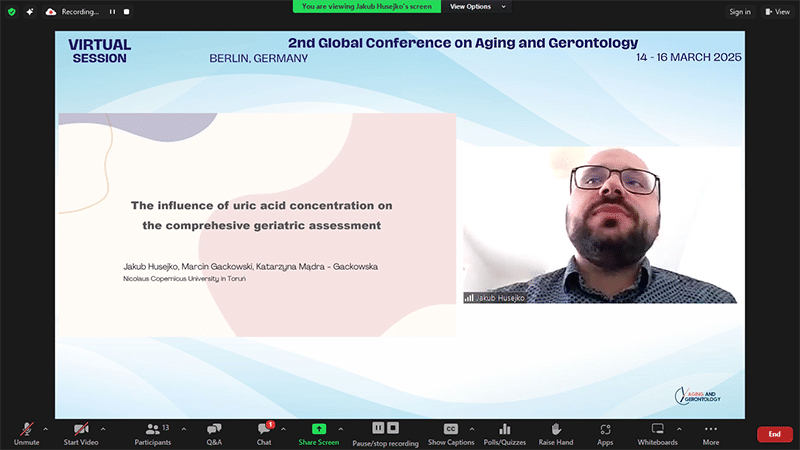This screenshot has width=800, height=450.
Task: Open Whiteboards
Action: click(x=657, y=430)
